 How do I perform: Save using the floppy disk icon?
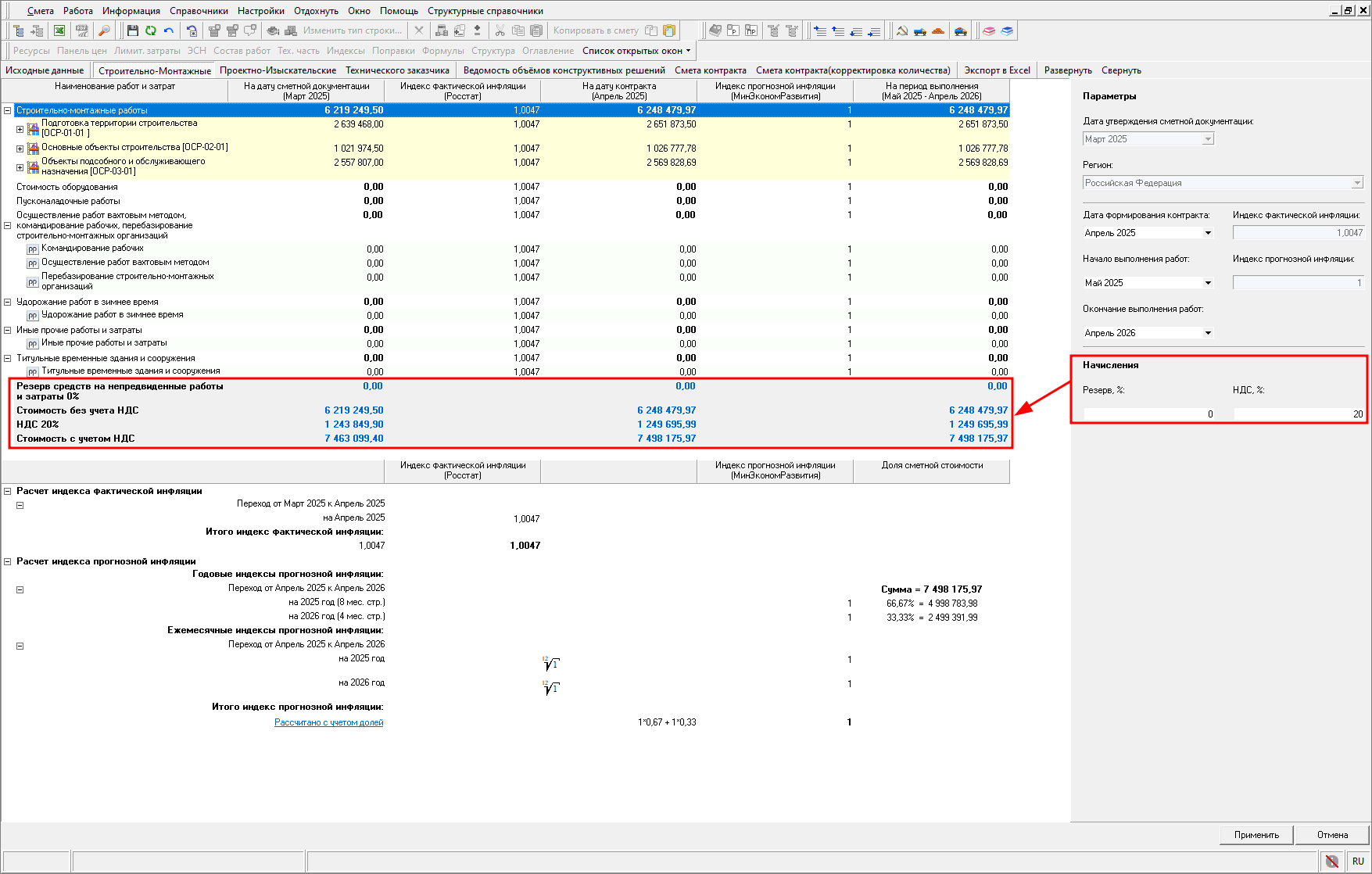[133, 30]
